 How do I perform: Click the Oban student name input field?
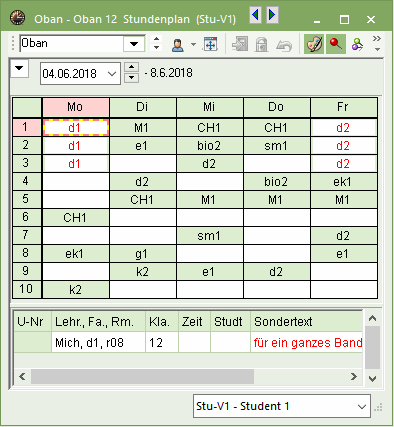pyautogui.click(x=71, y=44)
